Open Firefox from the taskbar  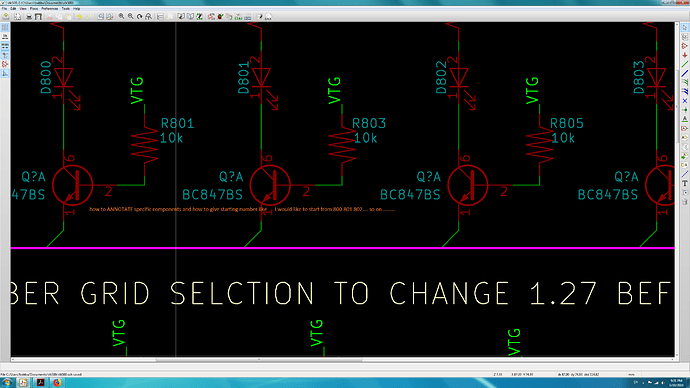pos(57,383)
